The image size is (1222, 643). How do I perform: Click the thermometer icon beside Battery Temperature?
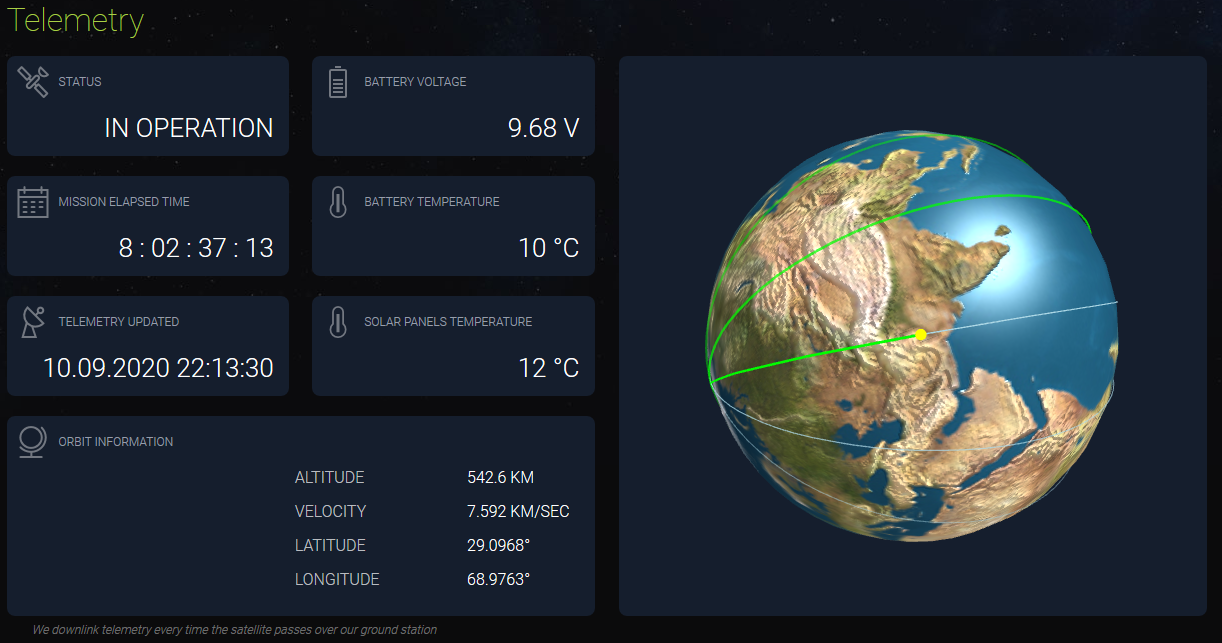tap(338, 202)
